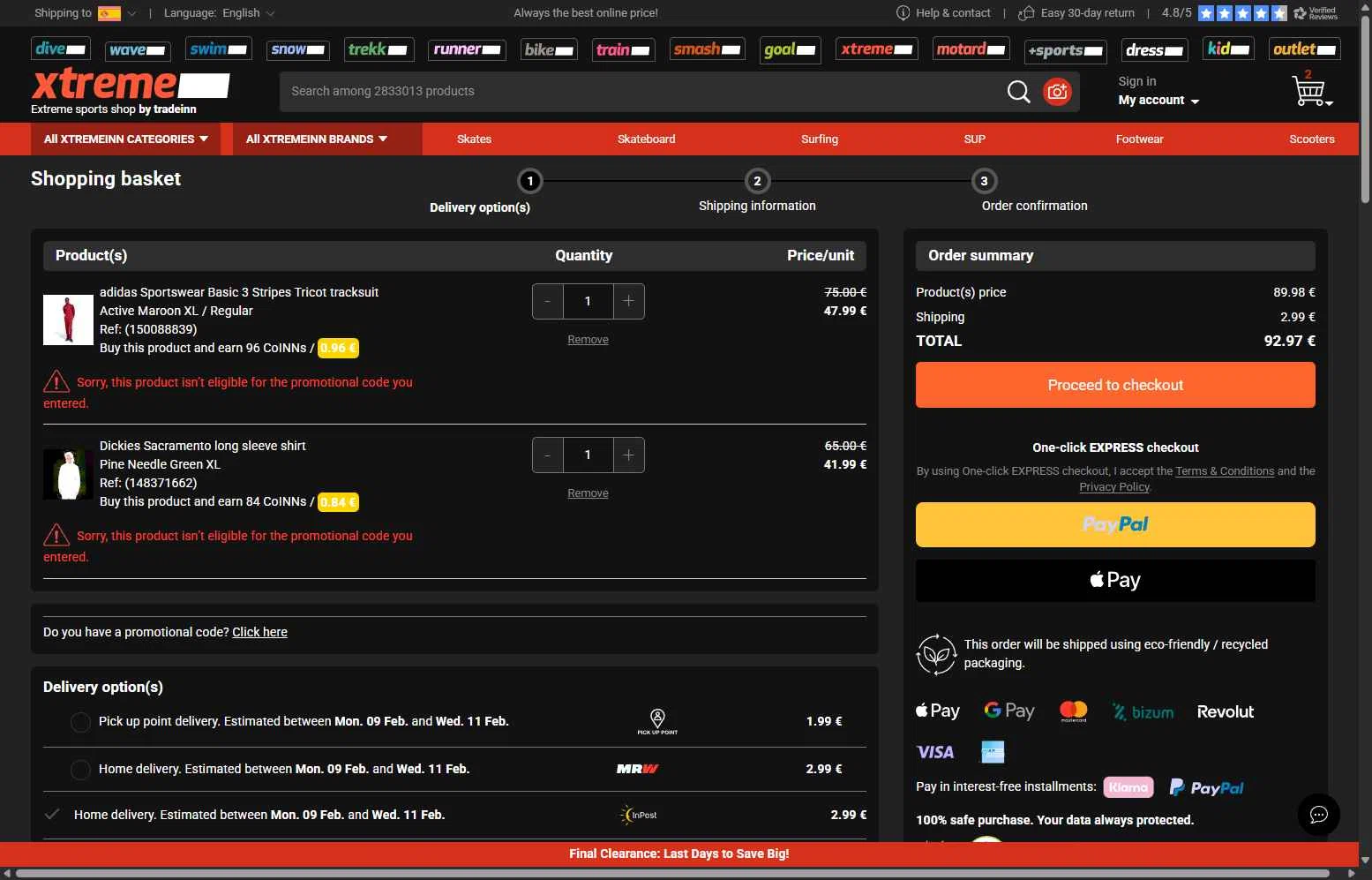This screenshot has height=880, width=1372.
Task: Click the Klarna installments badge
Action: [1128, 787]
